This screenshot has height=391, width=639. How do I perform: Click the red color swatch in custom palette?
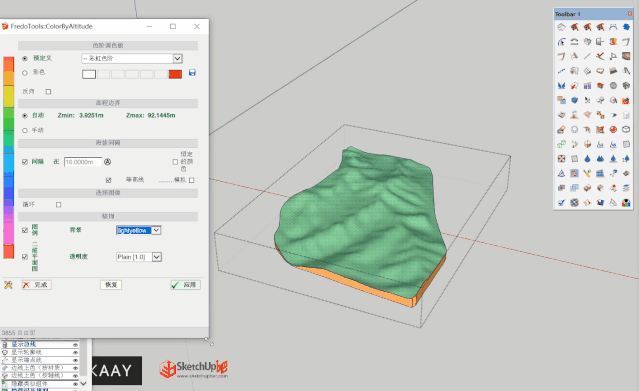[175, 74]
